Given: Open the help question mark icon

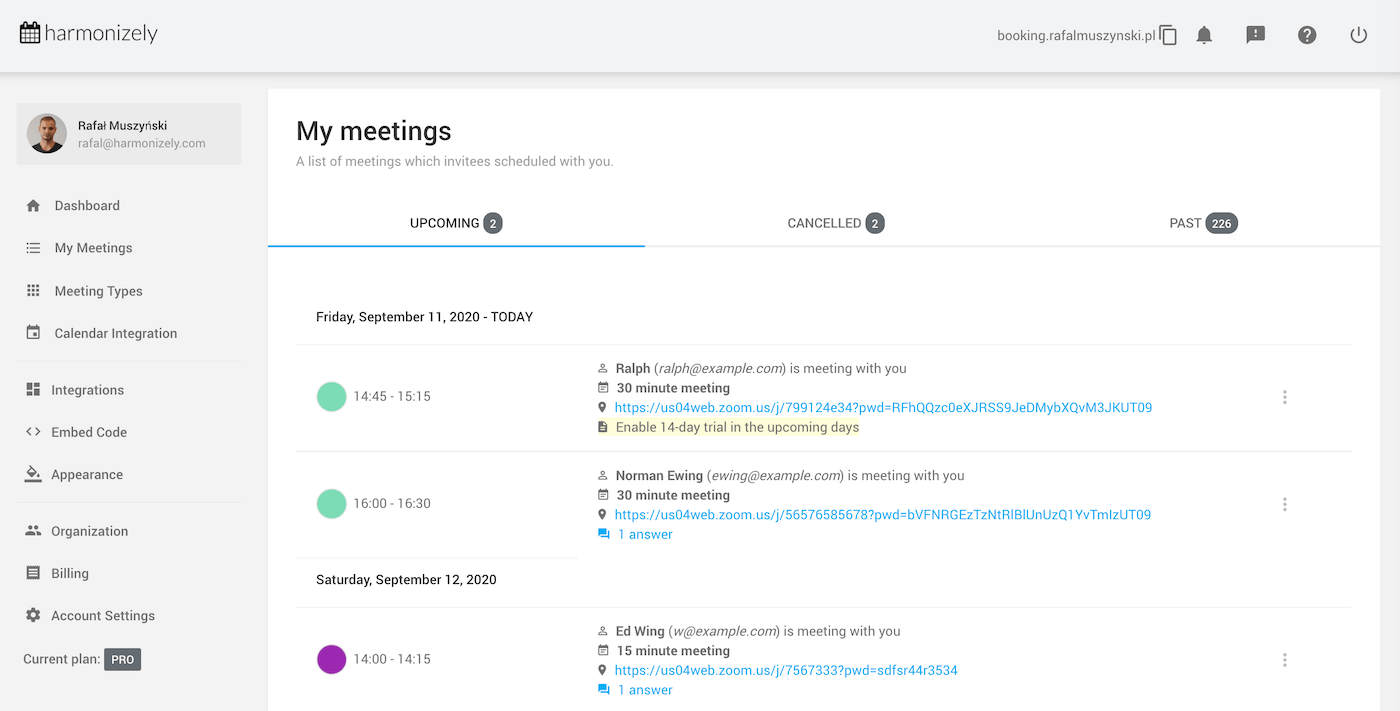Looking at the screenshot, I should tap(1307, 35).
